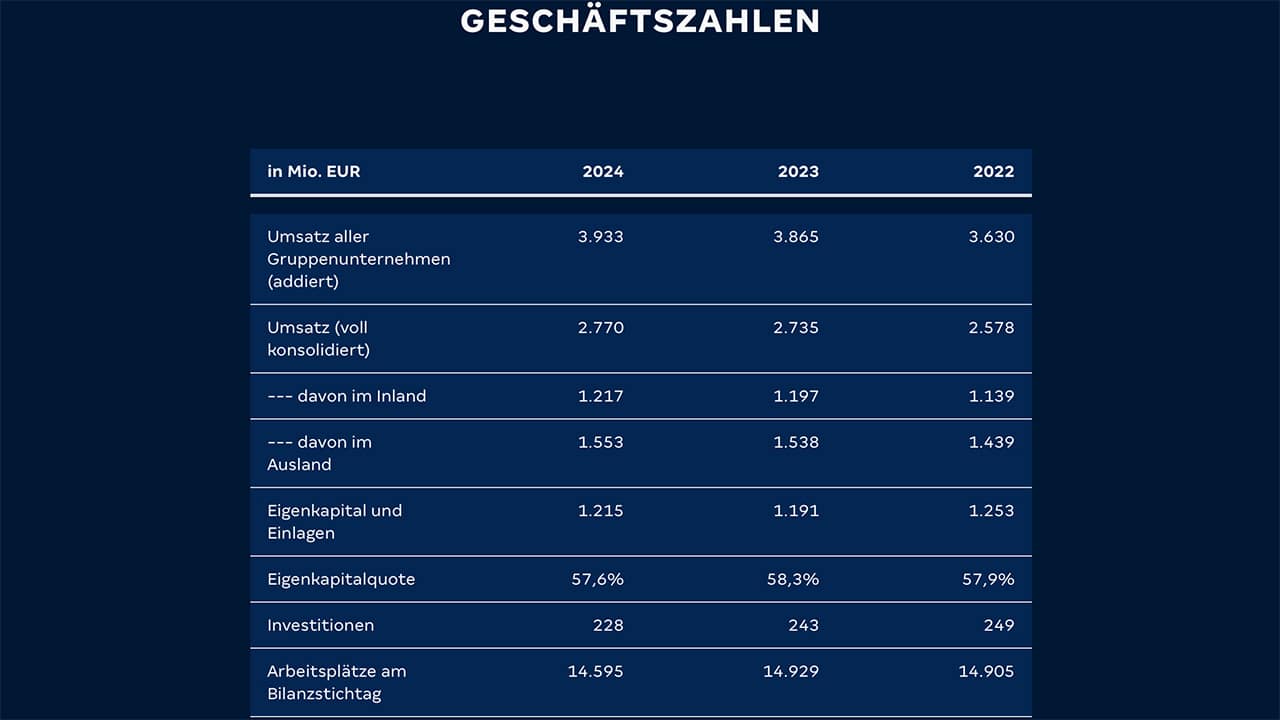Click the 14.905 Arbeitsplätze value for 2022

point(986,671)
